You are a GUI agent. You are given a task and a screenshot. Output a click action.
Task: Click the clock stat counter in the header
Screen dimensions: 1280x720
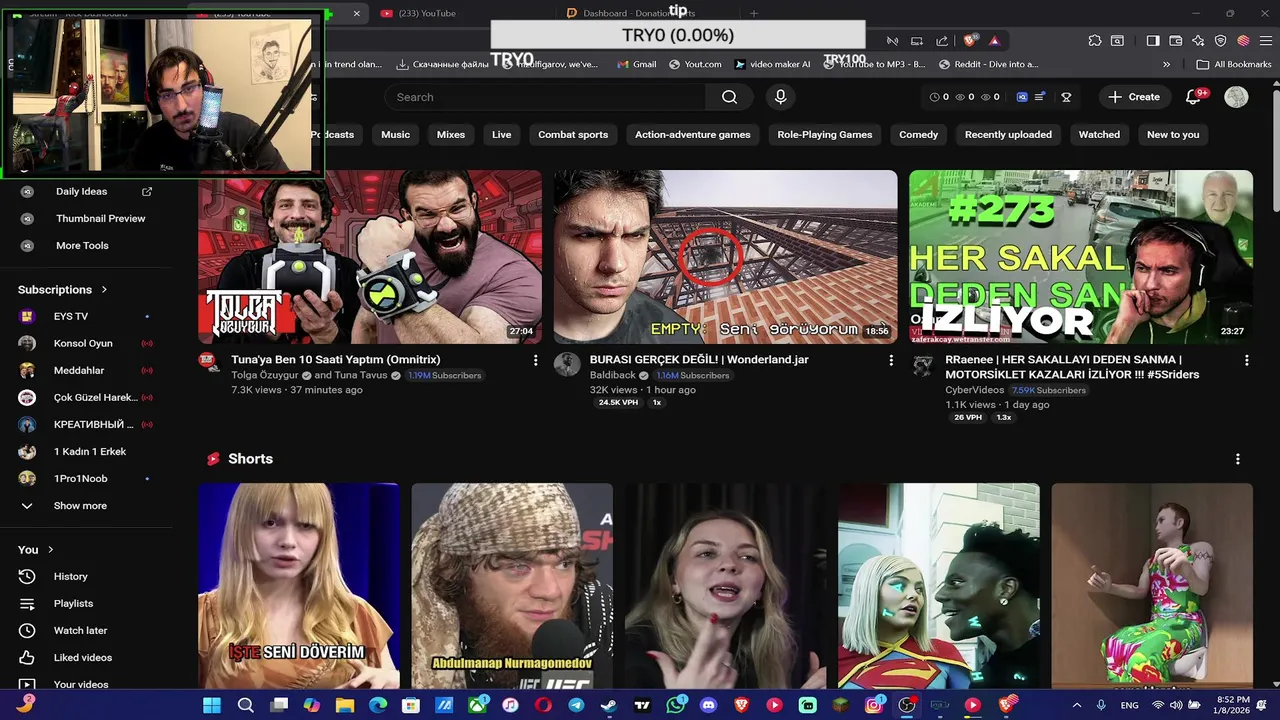939,97
